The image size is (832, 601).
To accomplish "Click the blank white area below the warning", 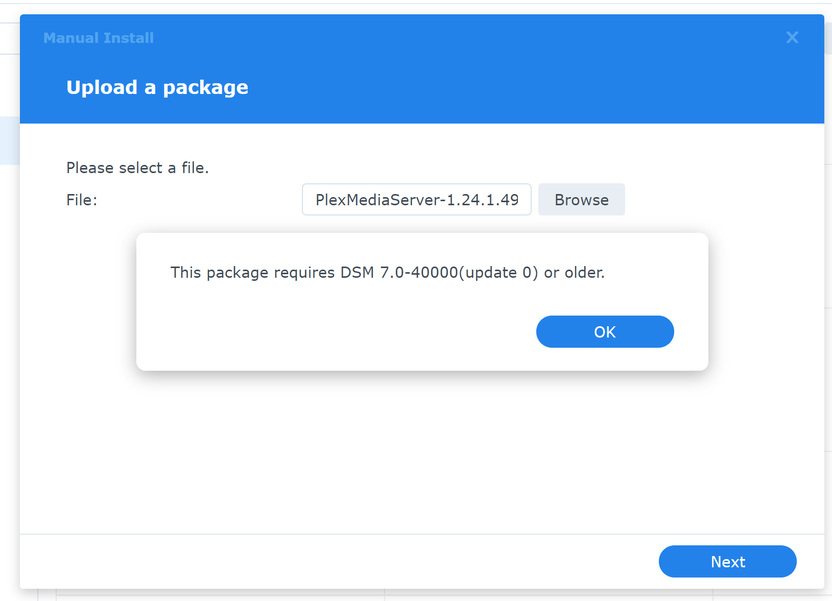I will tap(400, 450).
